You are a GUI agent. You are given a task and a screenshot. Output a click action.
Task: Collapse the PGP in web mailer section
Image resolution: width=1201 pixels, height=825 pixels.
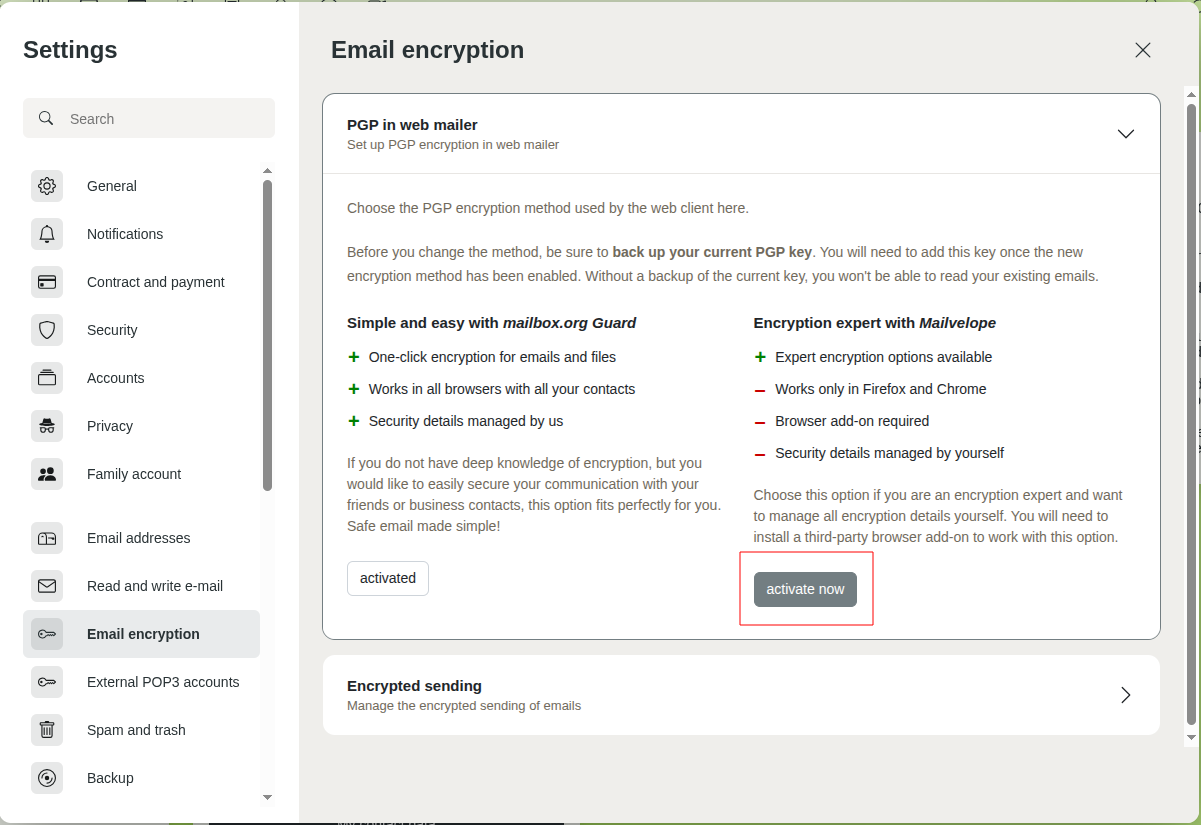pos(1126,133)
